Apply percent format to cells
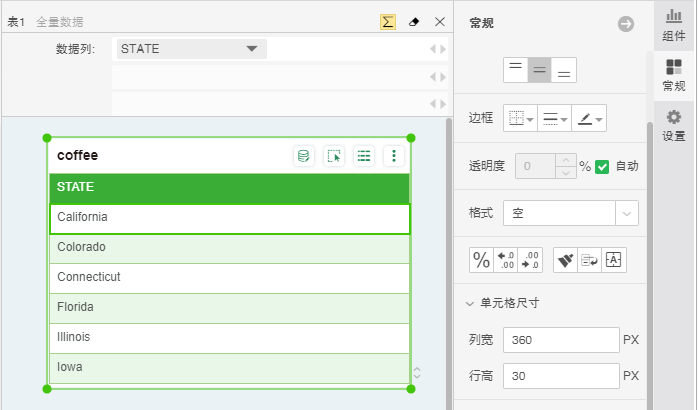698x410 pixels. pyautogui.click(x=481, y=260)
